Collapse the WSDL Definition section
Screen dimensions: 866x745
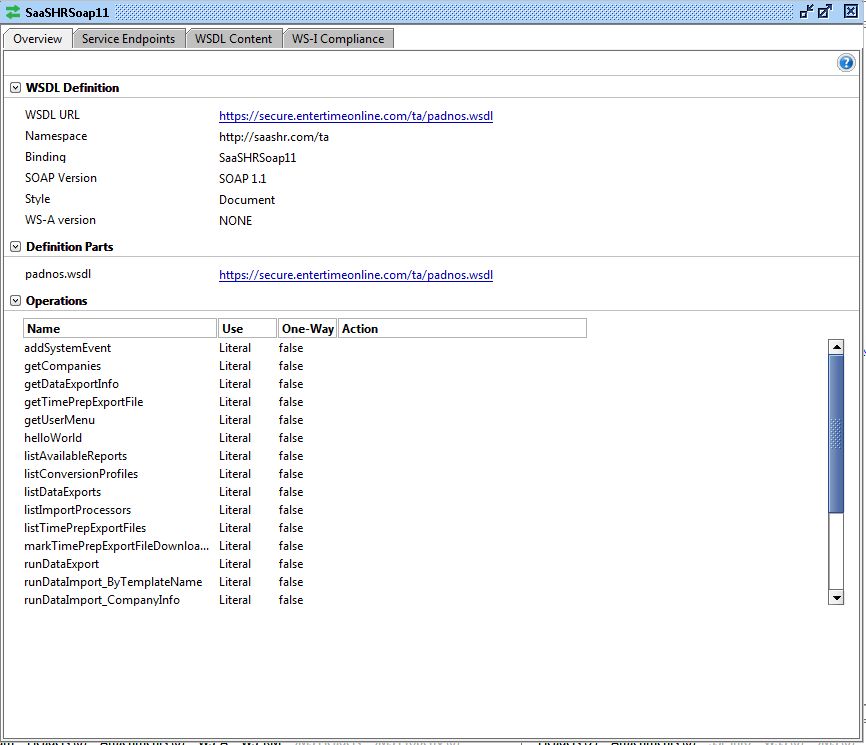click(x=15, y=88)
